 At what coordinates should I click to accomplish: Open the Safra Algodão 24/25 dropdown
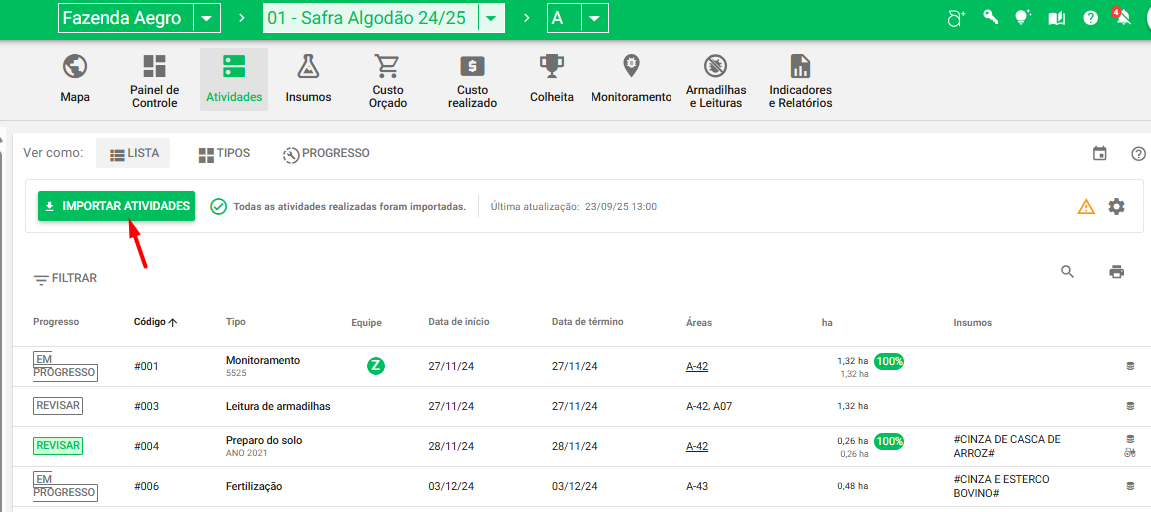[492, 18]
